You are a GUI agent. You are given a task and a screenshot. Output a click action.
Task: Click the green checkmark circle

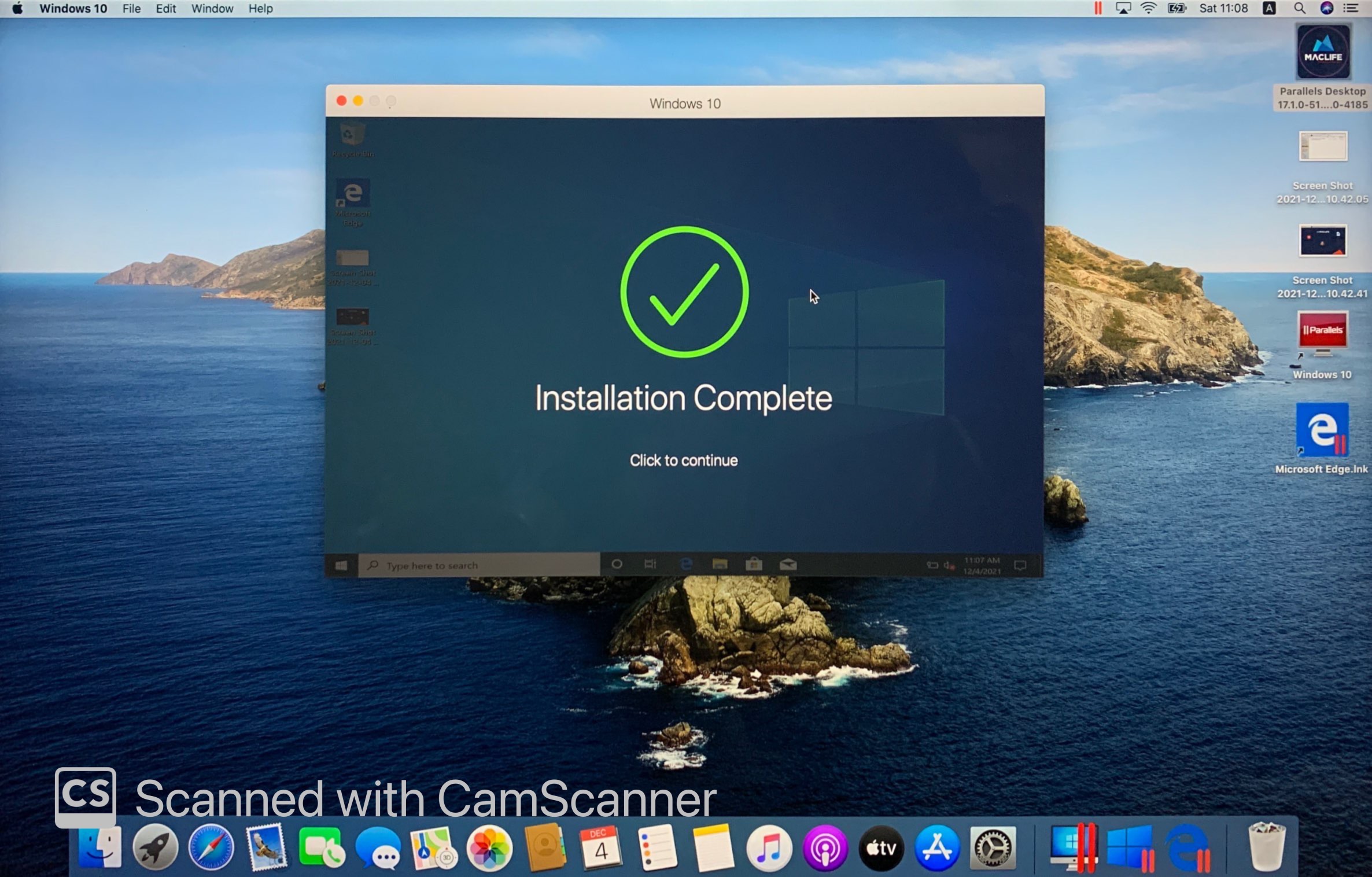[684, 292]
